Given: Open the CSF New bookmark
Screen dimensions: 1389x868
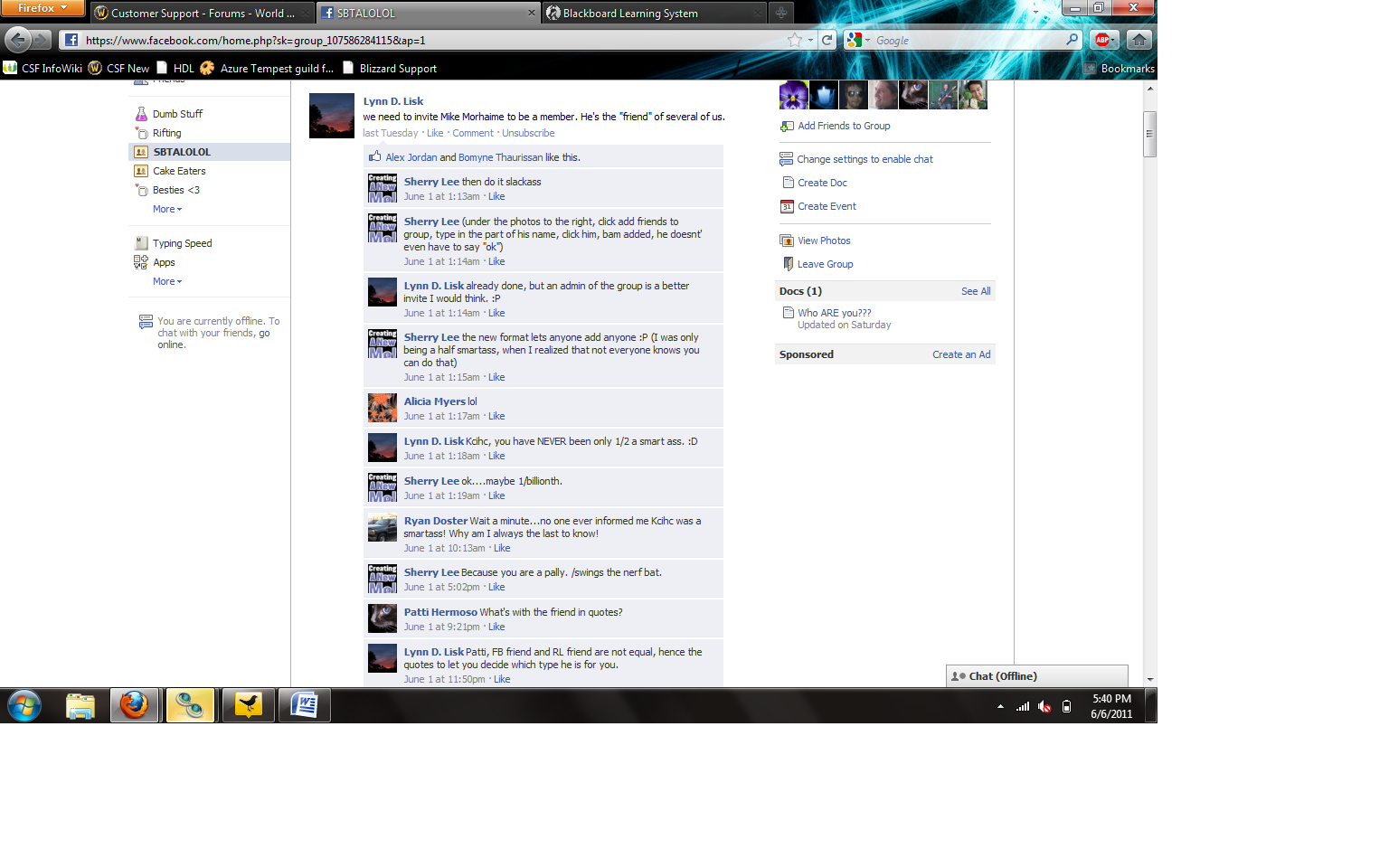Looking at the screenshot, I should [118, 68].
